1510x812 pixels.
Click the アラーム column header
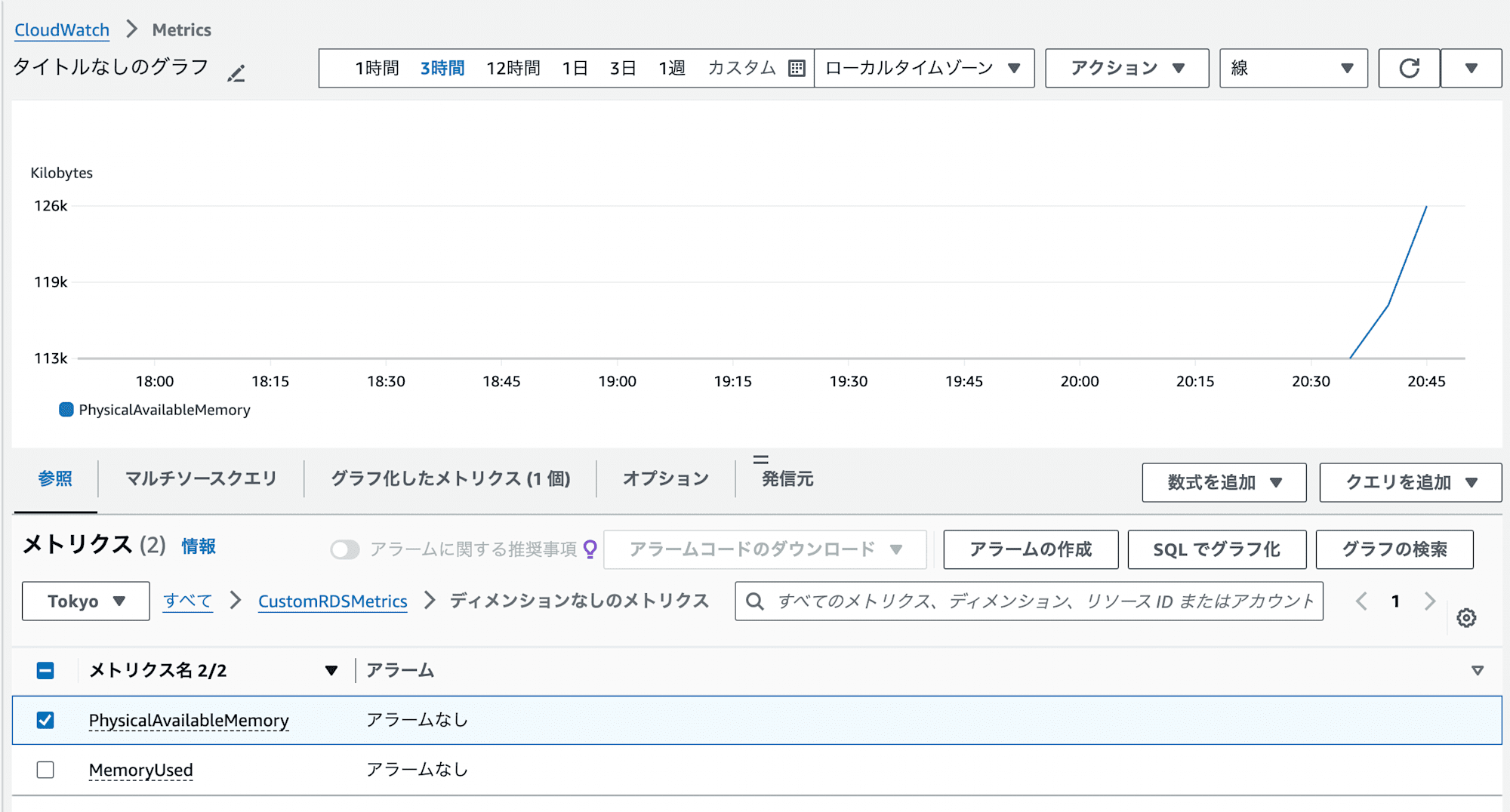click(400, 670)
